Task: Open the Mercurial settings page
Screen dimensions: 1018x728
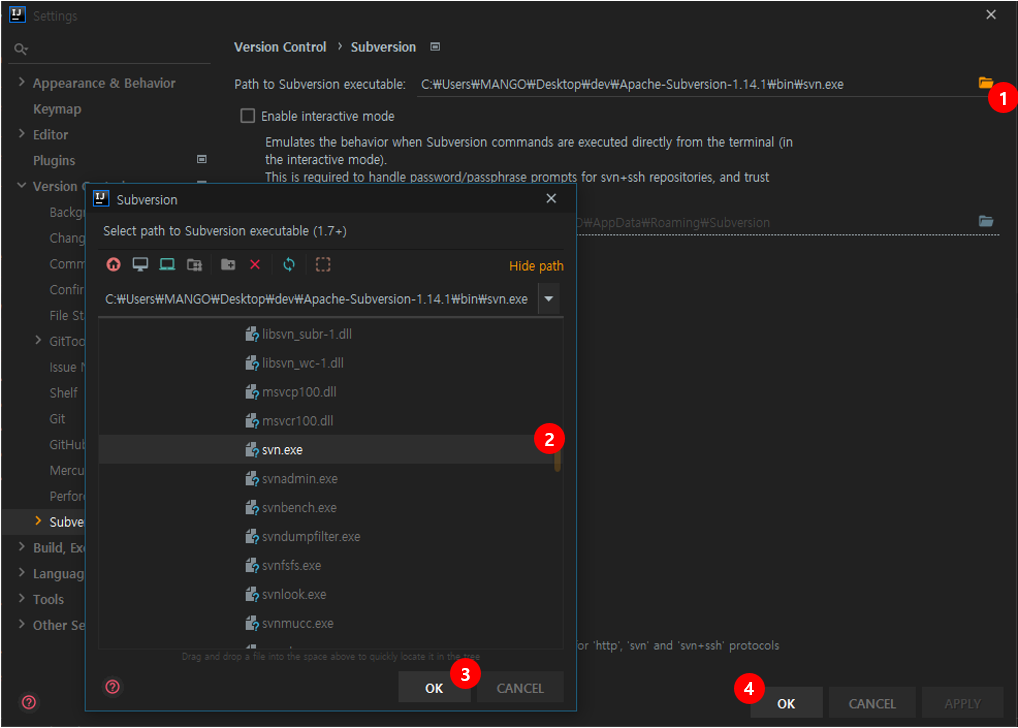Action: [67, 470]
